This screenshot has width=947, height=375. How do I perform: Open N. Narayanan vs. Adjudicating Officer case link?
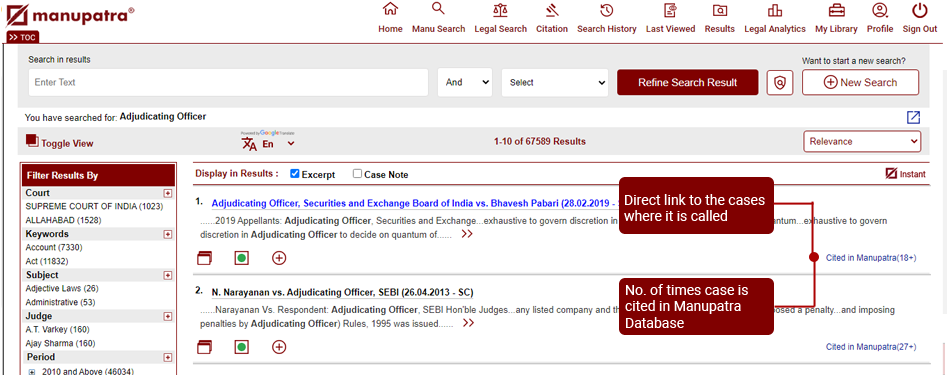coord(342,293)
